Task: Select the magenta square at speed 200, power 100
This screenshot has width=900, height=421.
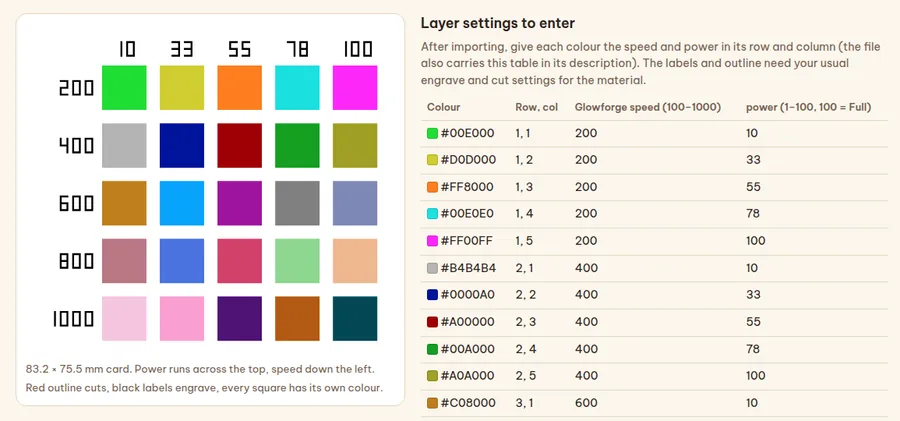Action: pos(355,87)
